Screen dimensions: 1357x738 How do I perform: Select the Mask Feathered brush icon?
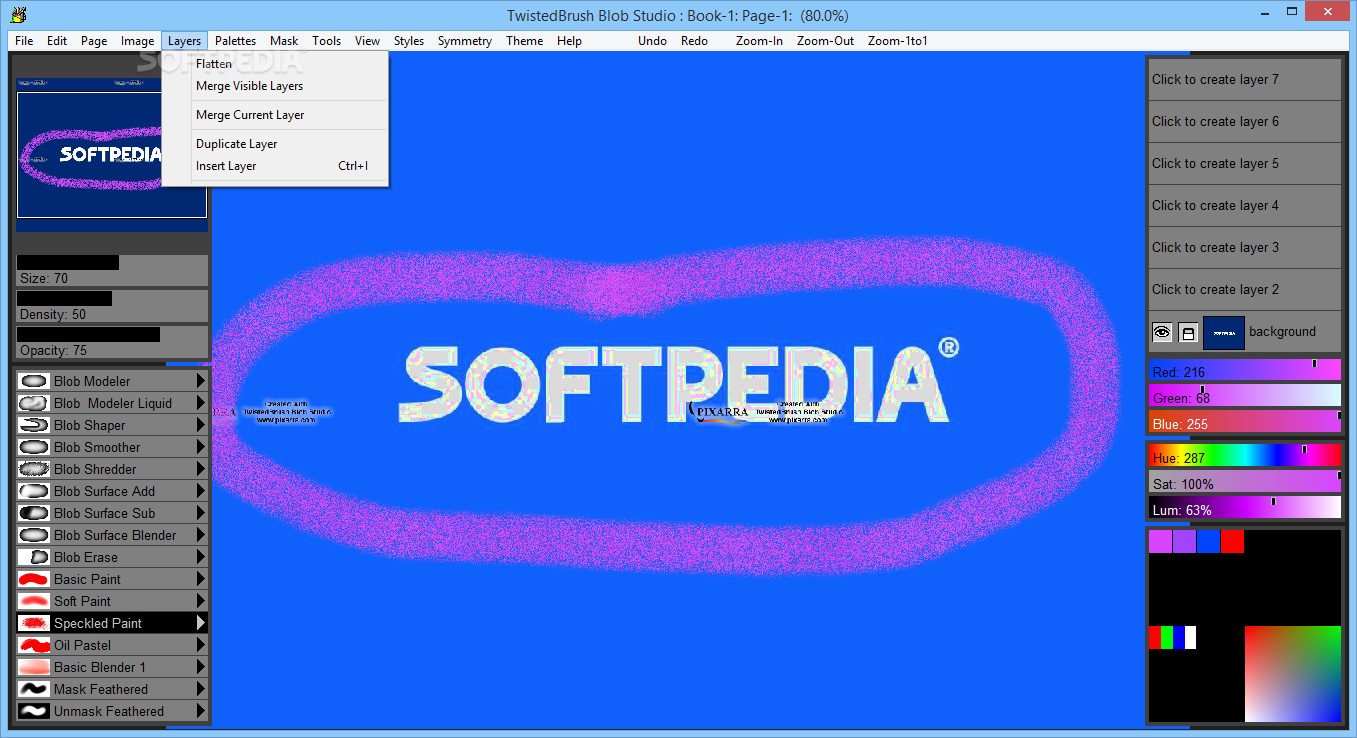point(34,689)
